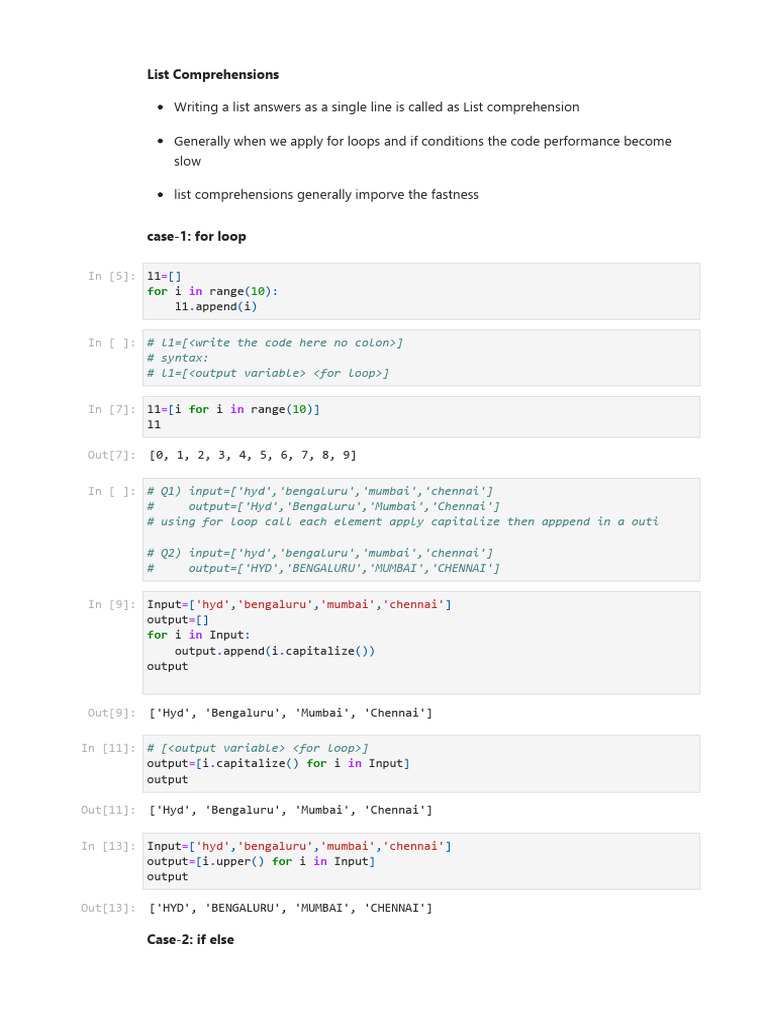The image size is (768, 1024).
Task: Focus the cell containing output.append(i.capitalize())
Action: 421,642
